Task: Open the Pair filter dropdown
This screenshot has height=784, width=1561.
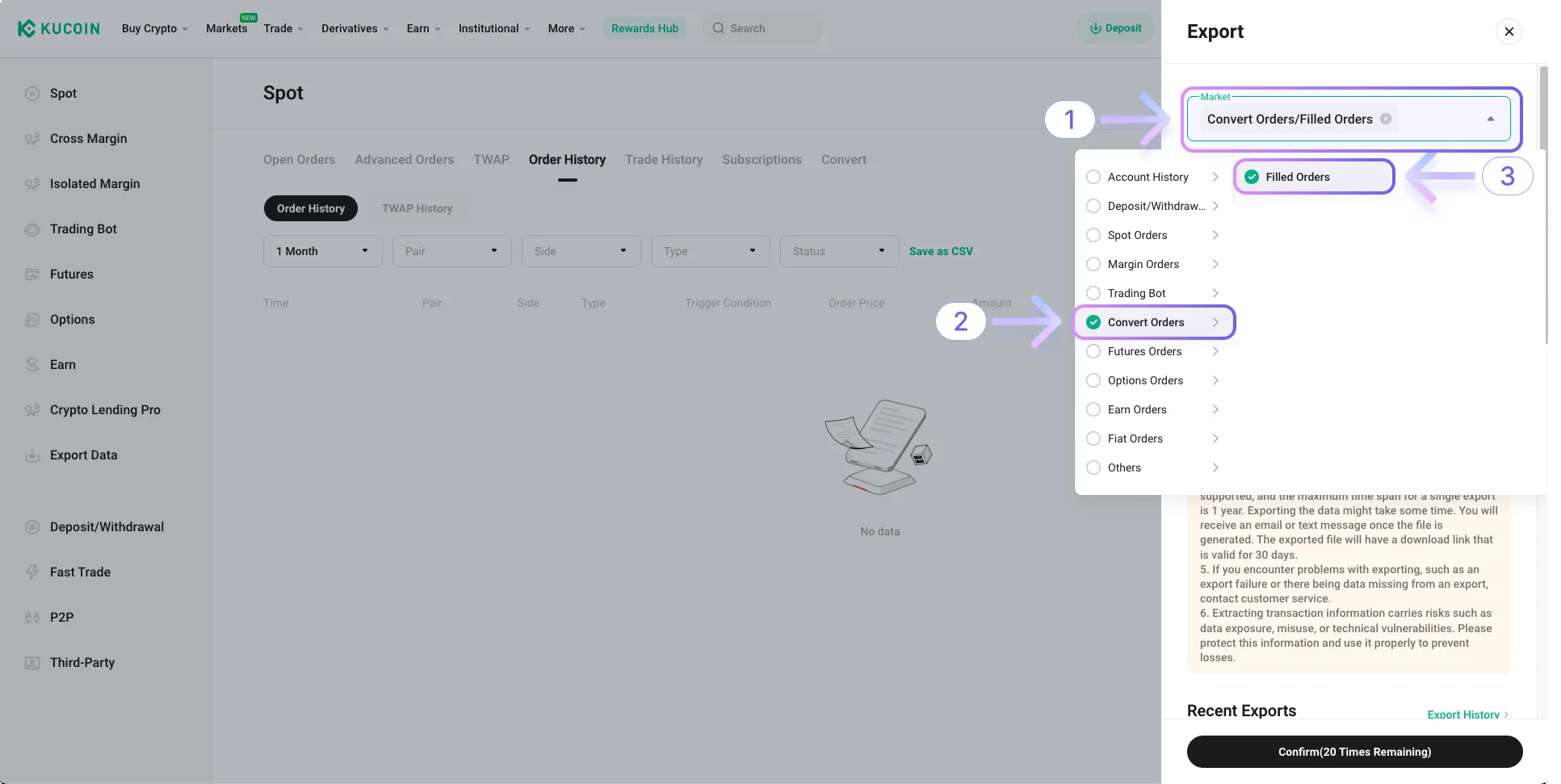Action: coord(452,251)
